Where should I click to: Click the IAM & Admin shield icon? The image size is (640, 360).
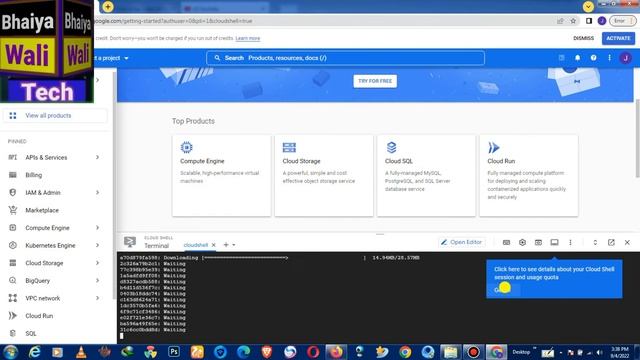coord(13,193)
